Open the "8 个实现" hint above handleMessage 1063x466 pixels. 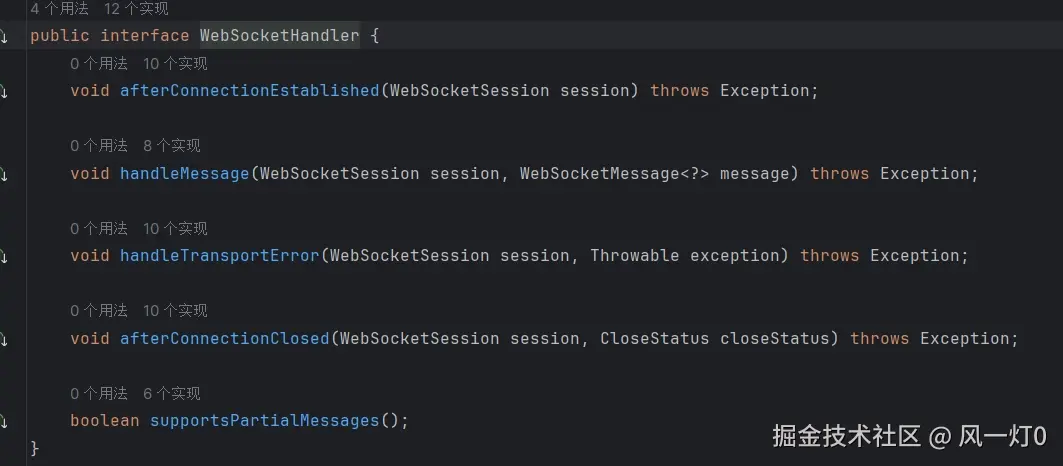pos(172,146)
